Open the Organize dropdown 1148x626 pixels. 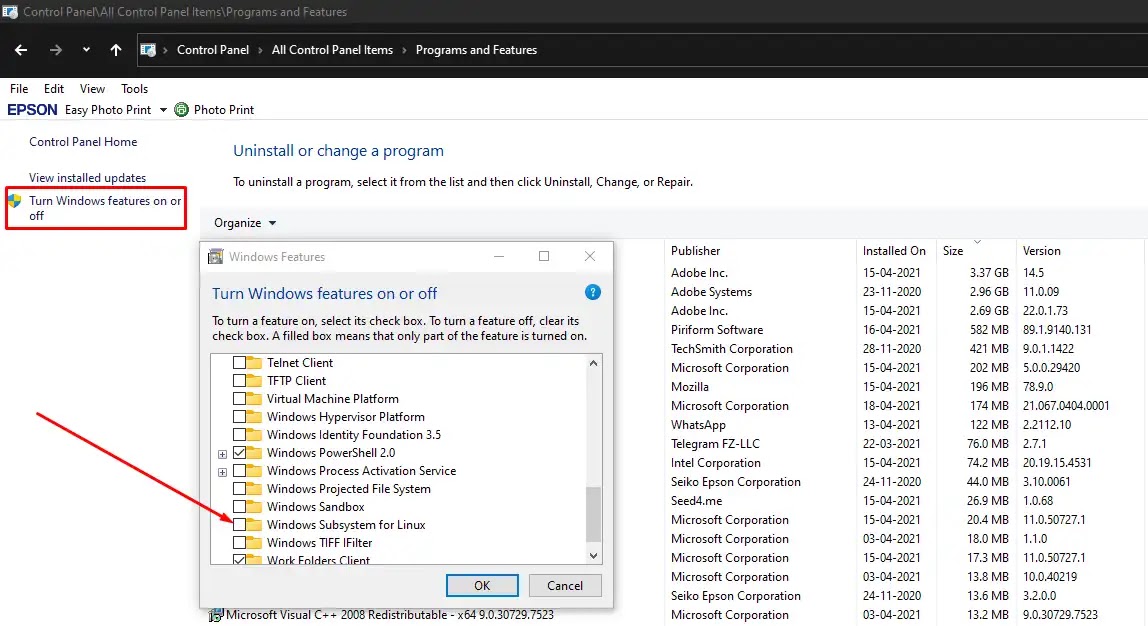[x=245, y=223]
